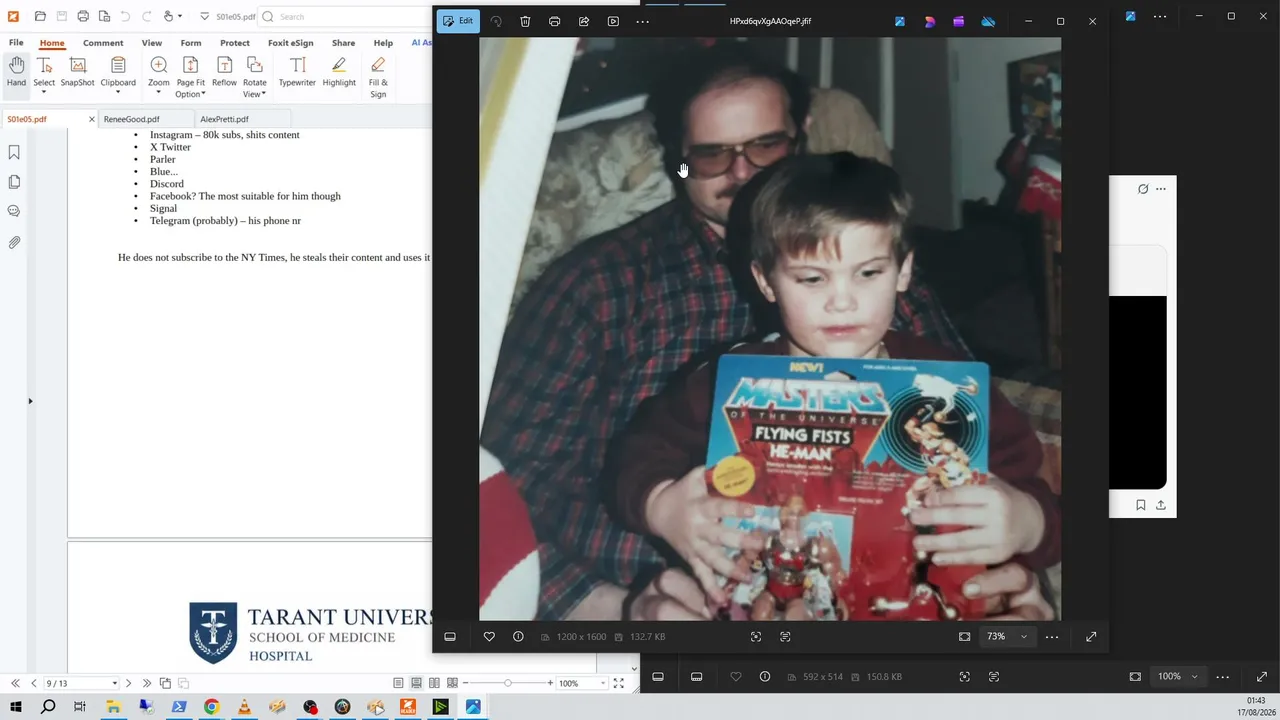Open Customize Quick Access Toolbar arrow in Foxit

[x=204, y=16]
